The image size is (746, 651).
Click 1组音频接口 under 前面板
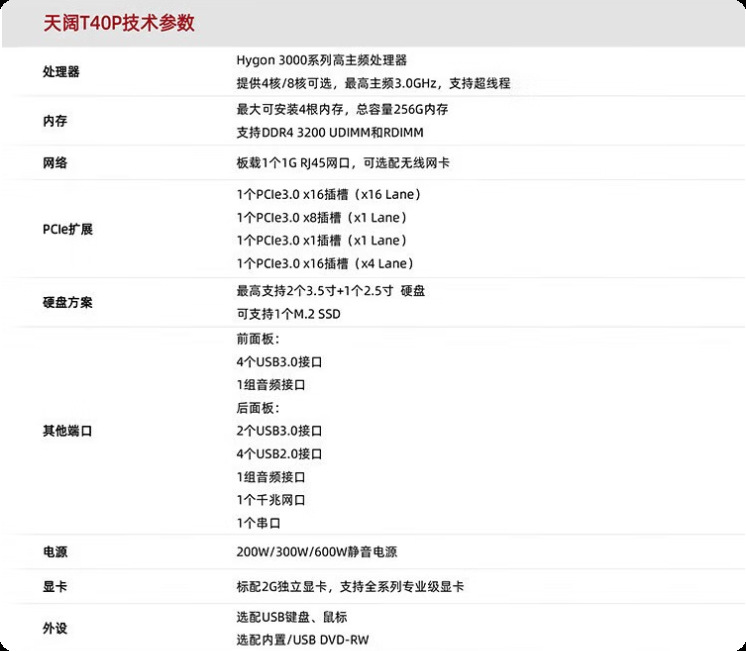(x=271, y=385)
